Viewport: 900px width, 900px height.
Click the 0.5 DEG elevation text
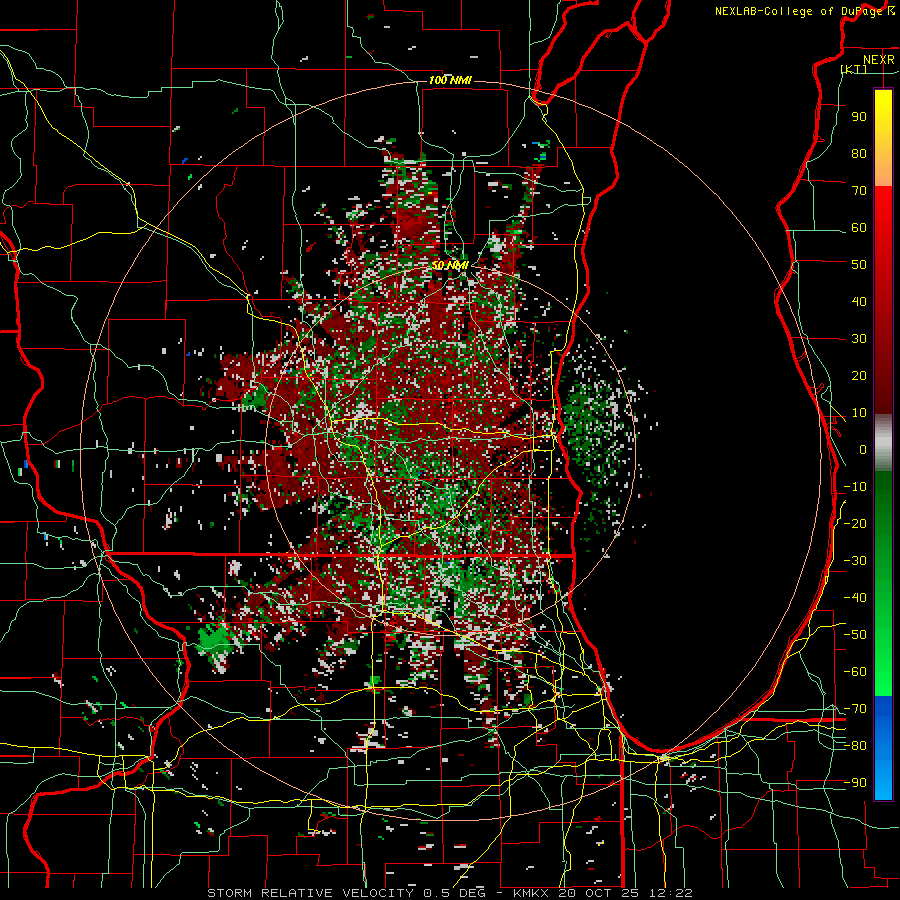[454, 893]
